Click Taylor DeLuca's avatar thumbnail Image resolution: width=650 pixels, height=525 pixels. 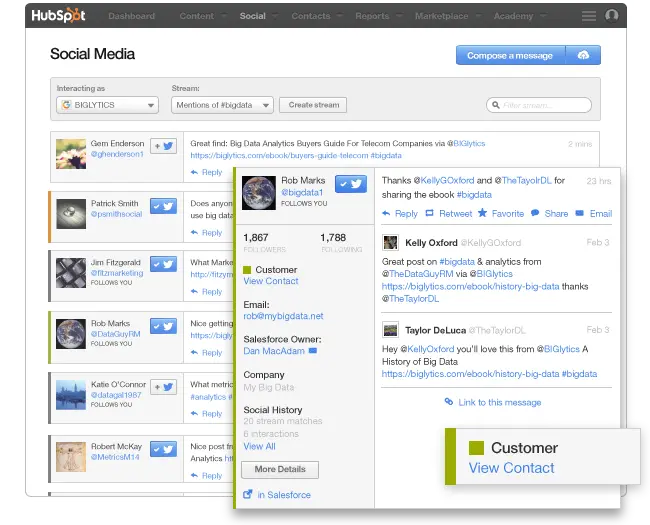point(390,330)
